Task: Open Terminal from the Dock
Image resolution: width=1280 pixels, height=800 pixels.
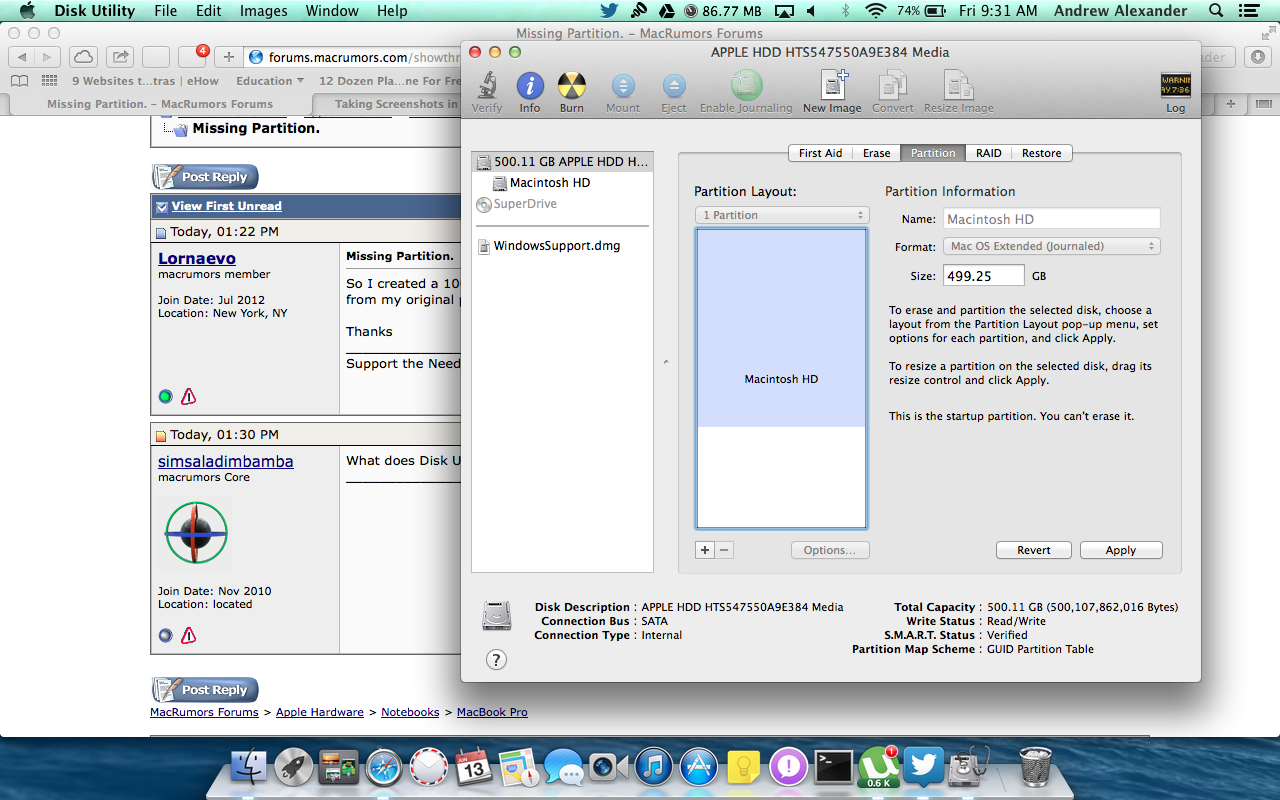Action: tap(833, 767)
